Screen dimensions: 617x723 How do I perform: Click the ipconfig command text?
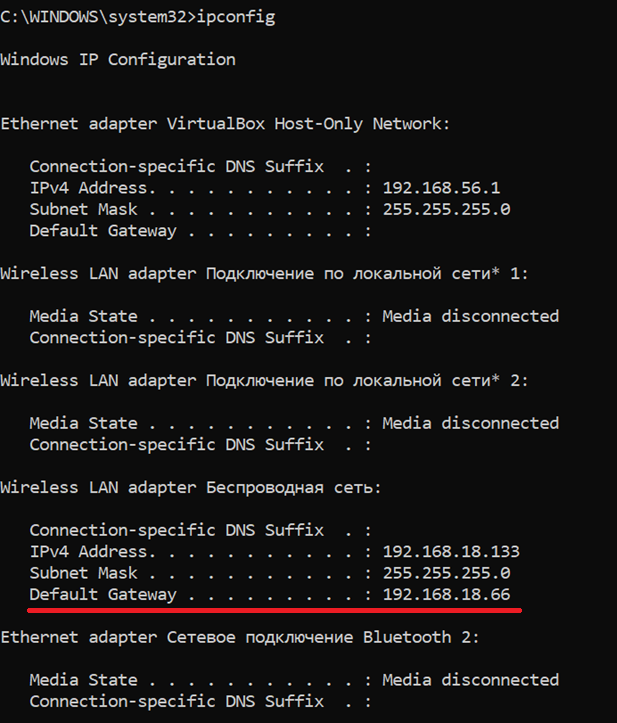click(x=236, y=18)
